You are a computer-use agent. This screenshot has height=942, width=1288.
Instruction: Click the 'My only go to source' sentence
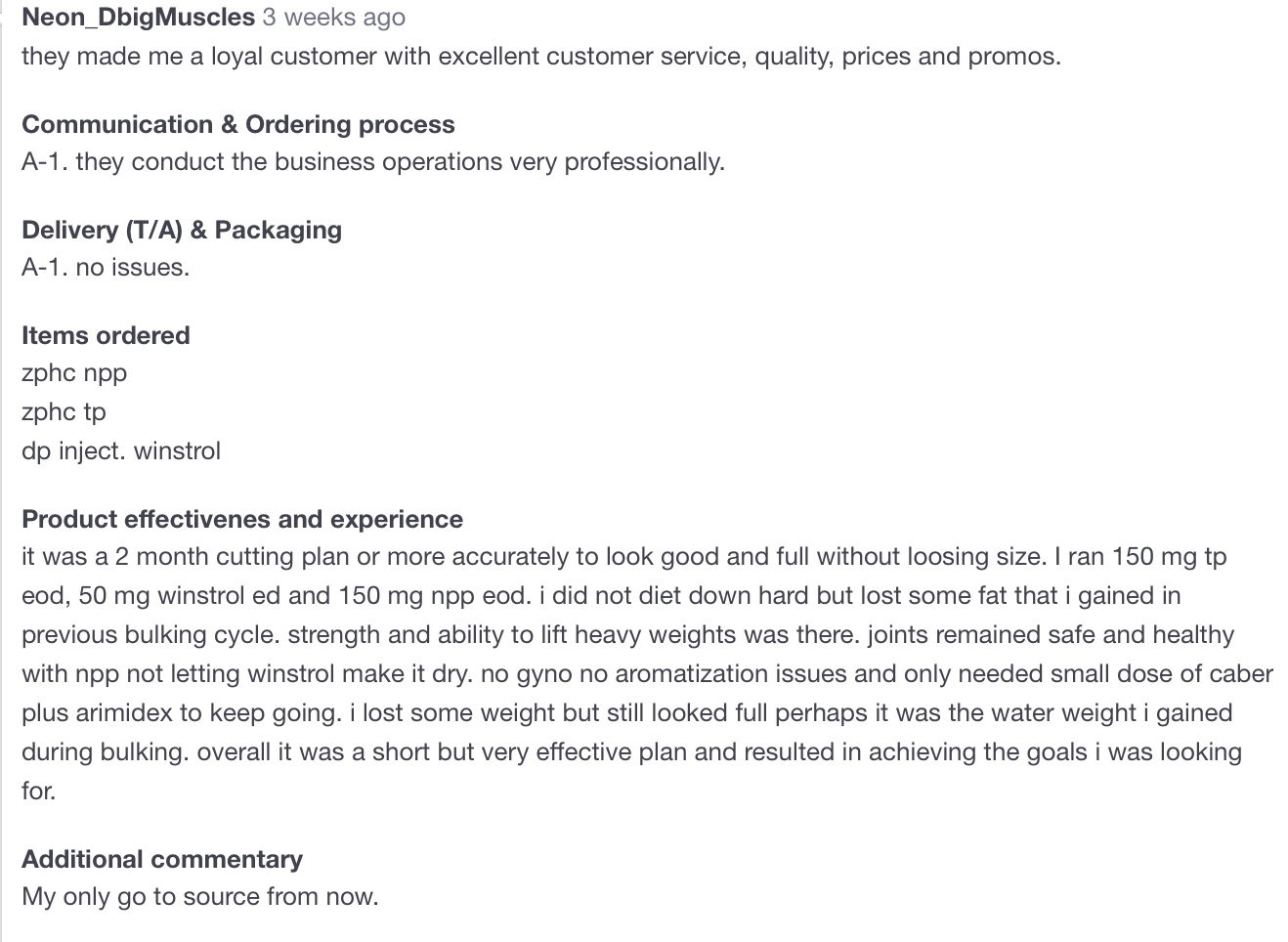[x=199, y=897]
